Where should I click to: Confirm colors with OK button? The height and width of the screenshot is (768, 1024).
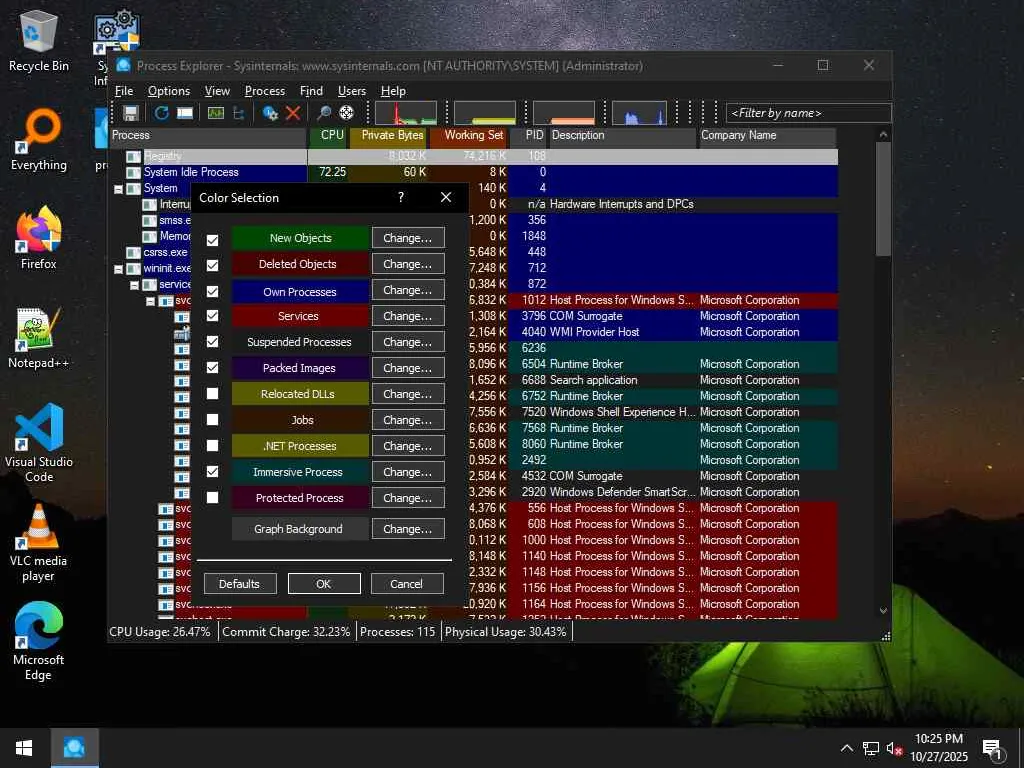pos(324,584)
